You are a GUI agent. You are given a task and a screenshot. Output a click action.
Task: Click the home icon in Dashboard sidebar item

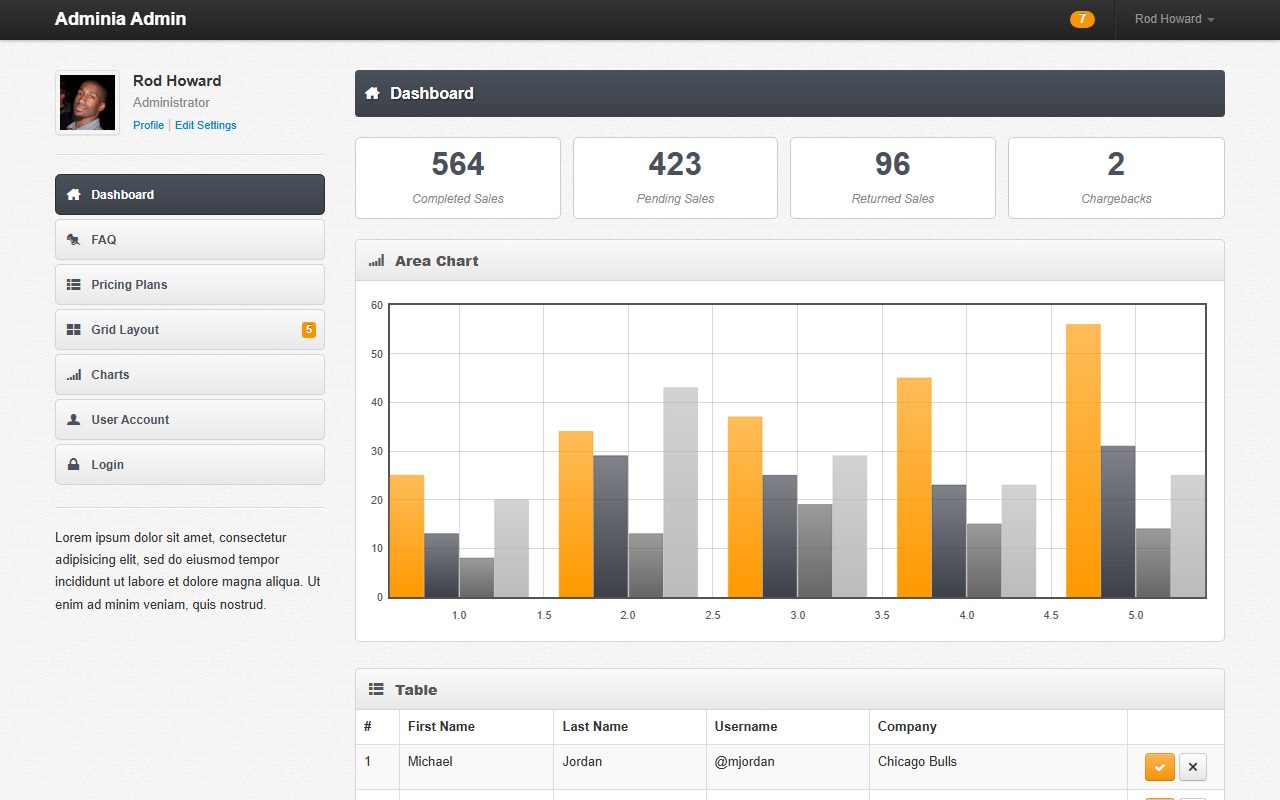point(73,195)
